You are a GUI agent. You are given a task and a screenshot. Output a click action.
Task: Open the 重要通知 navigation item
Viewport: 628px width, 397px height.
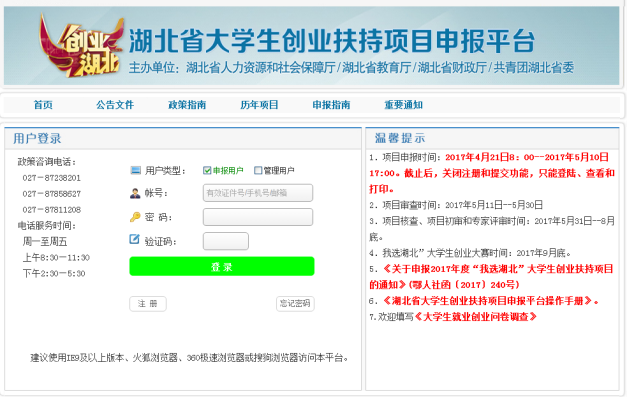pos(403,105)
